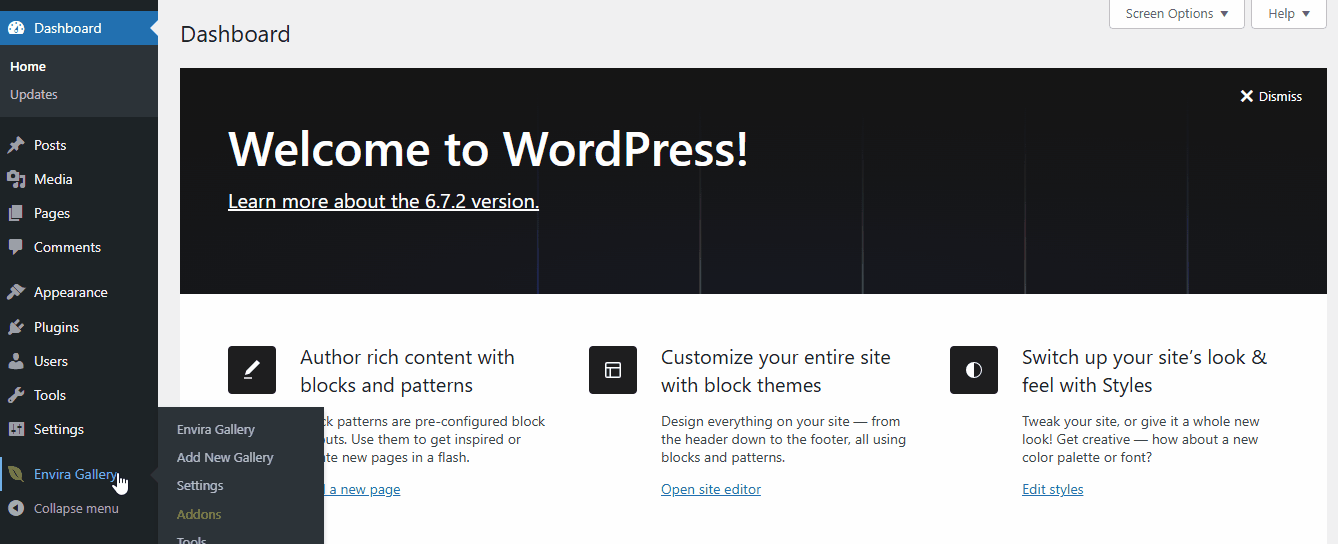Image resolution: width=1338 pixels, height=544 pixels.
Task: Expand the Help dropdown tab
Action: pos(1288,14)
